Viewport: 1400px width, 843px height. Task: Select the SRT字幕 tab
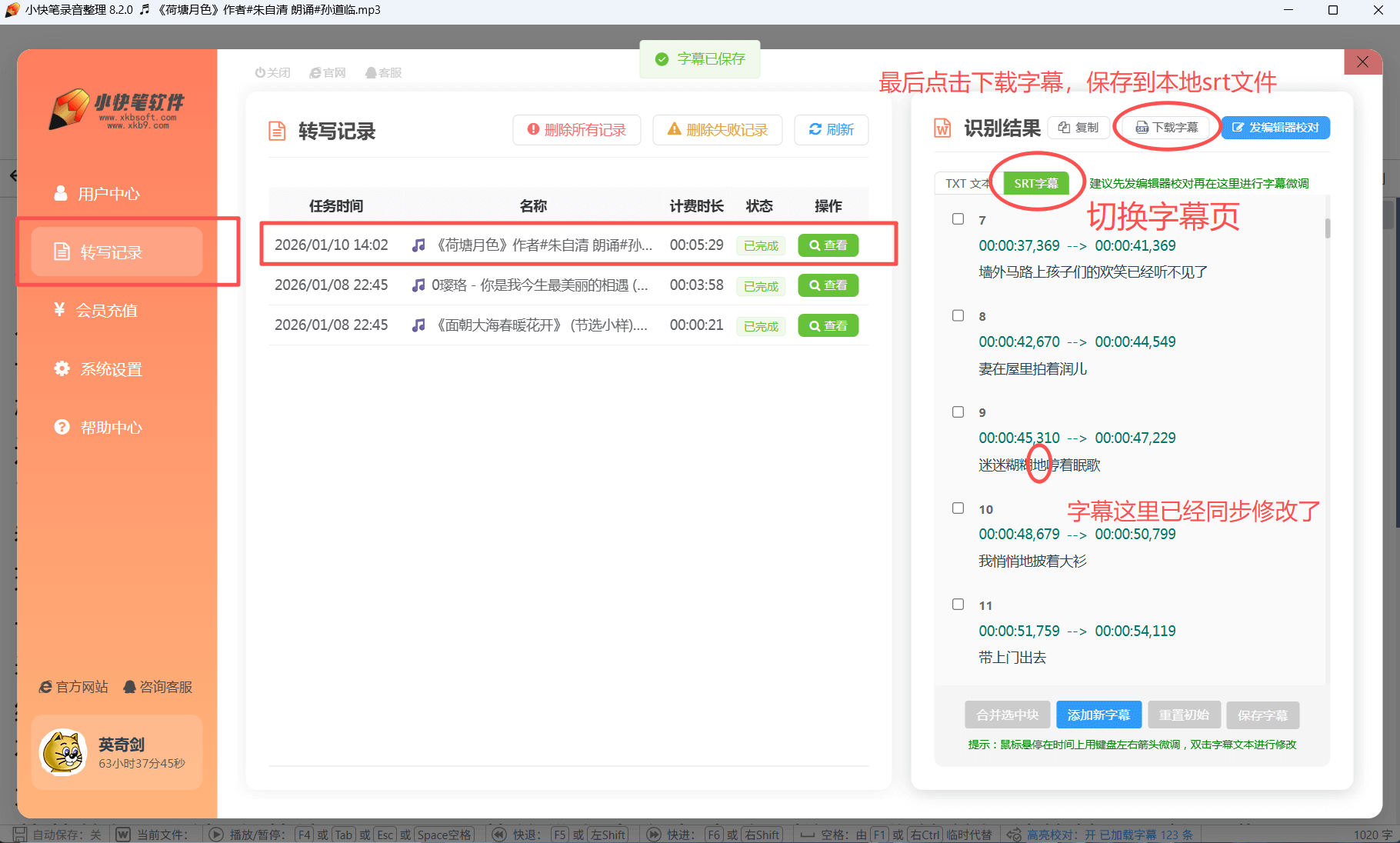pyautogui.click(x=1035, y=184)
